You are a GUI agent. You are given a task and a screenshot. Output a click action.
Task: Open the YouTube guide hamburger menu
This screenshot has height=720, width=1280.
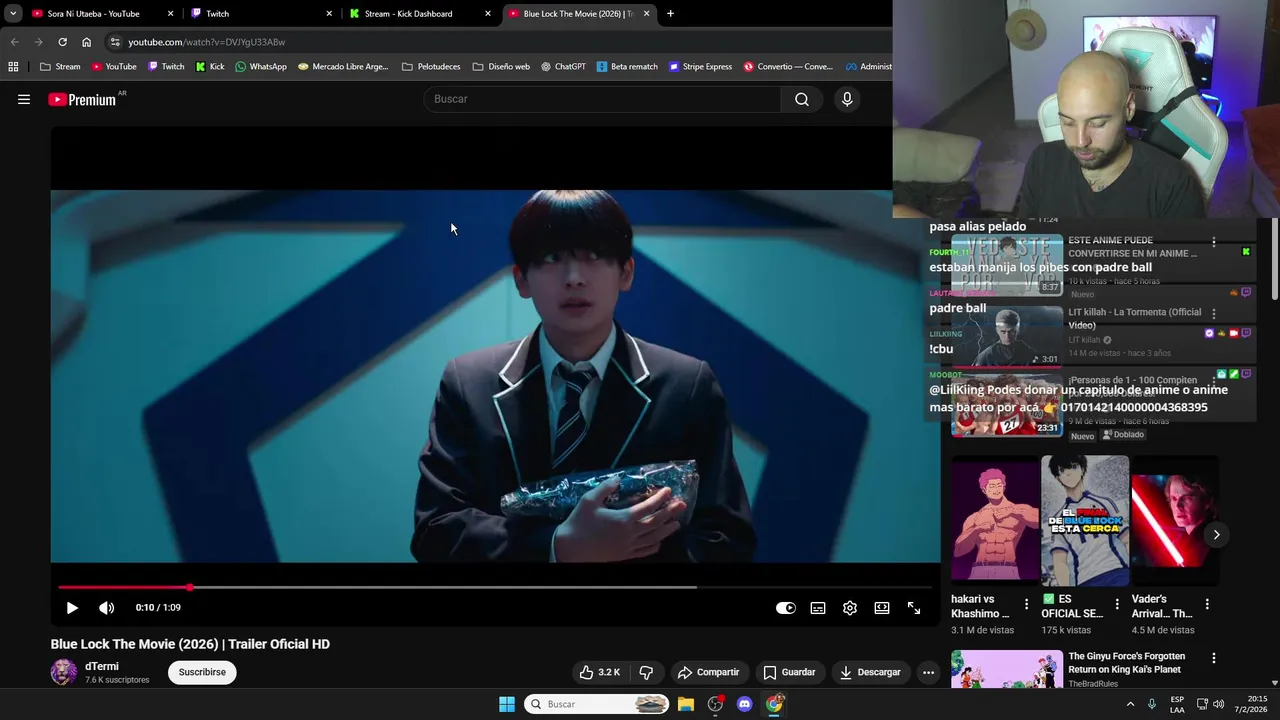pyautogui.click(x=24, y=99)
